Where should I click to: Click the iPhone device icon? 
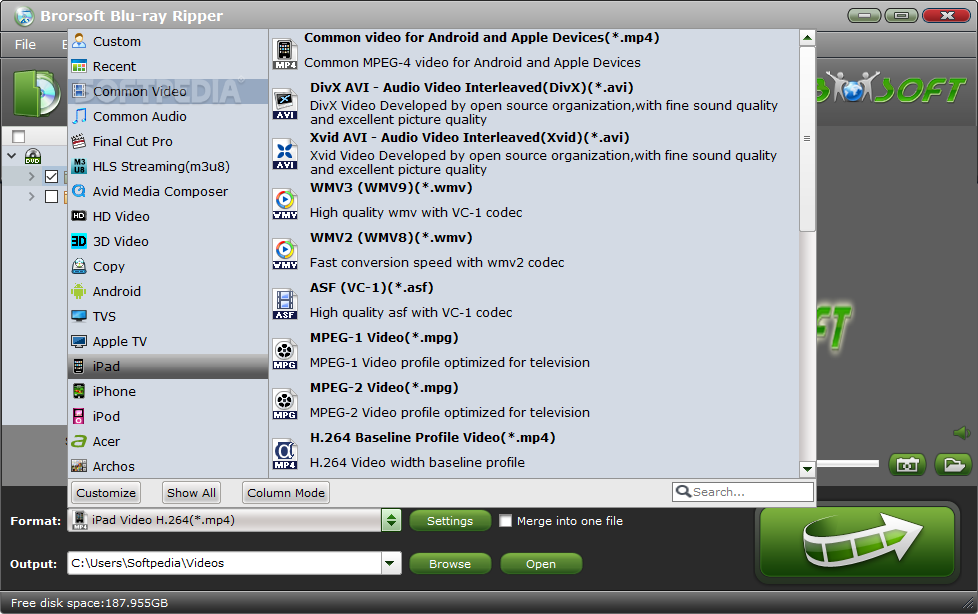pyautogui.click(x=79, y=391)
